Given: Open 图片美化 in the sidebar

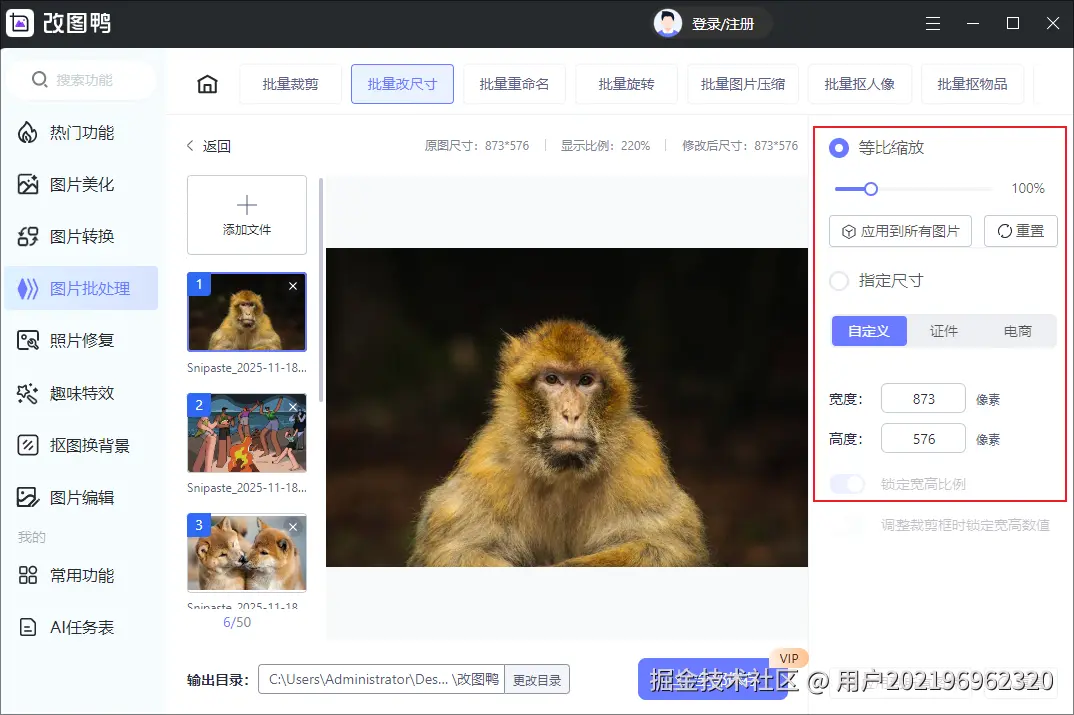Looking at the screenshot, I should click(81, 184).
